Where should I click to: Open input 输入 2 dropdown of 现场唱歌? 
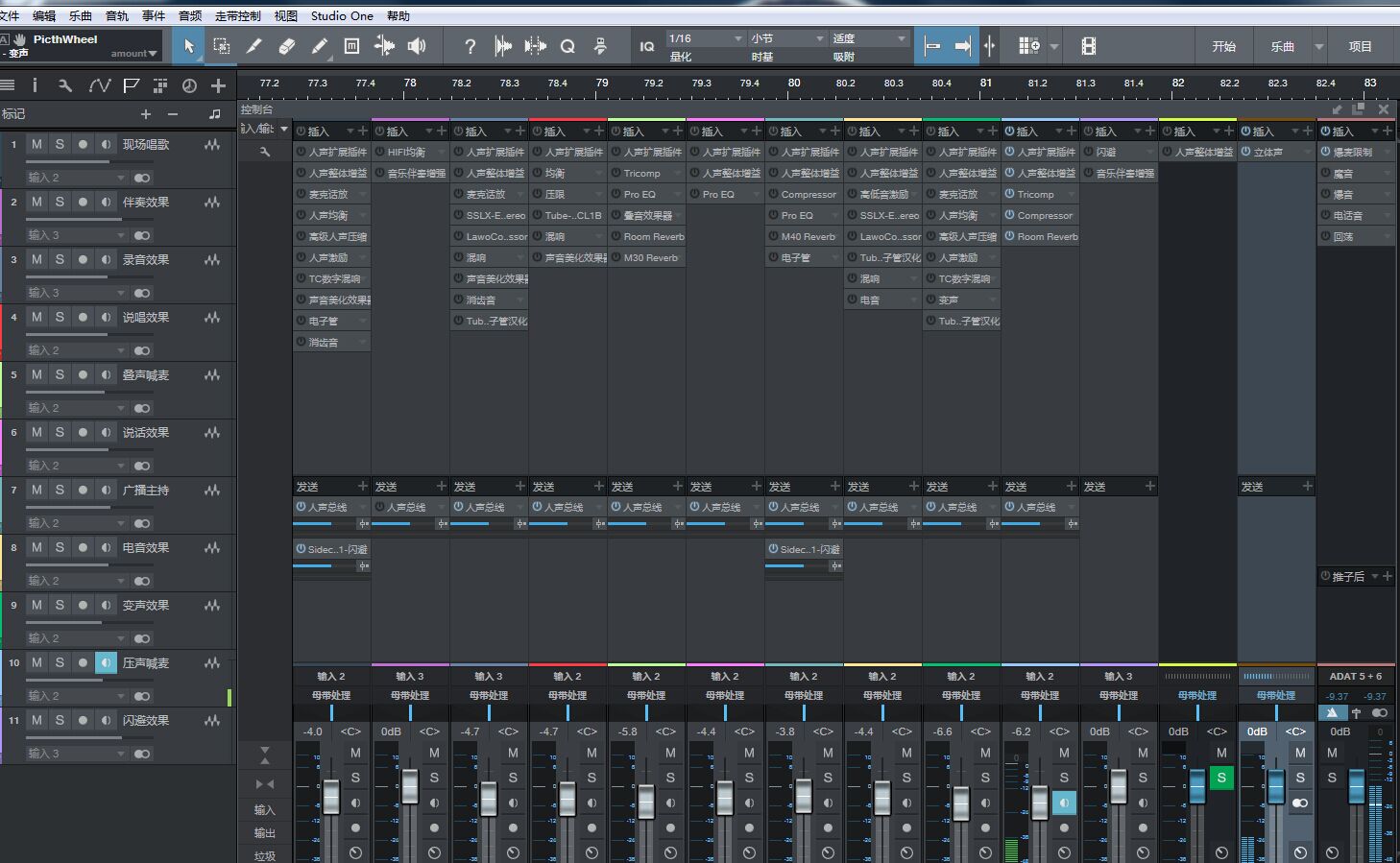point(76,178)
